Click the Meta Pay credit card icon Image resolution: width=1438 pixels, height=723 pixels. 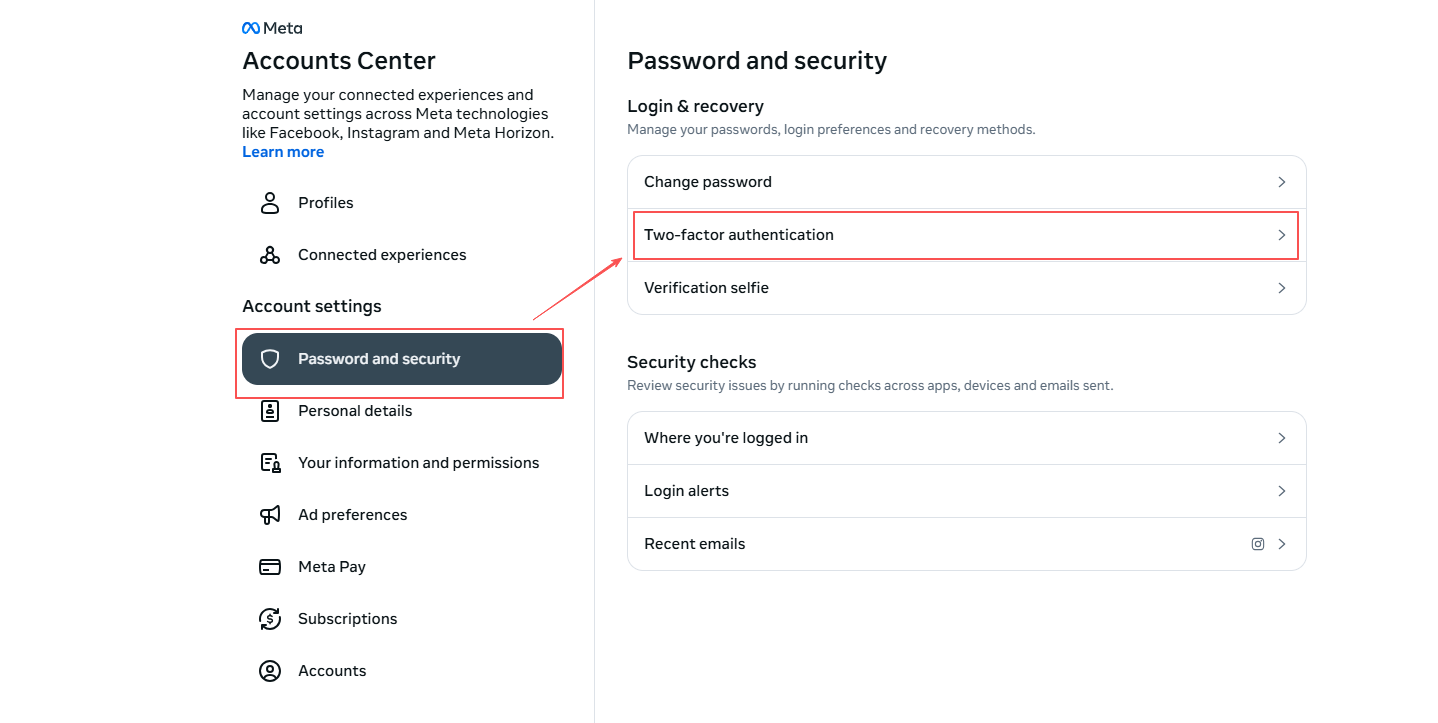point(270,567)
